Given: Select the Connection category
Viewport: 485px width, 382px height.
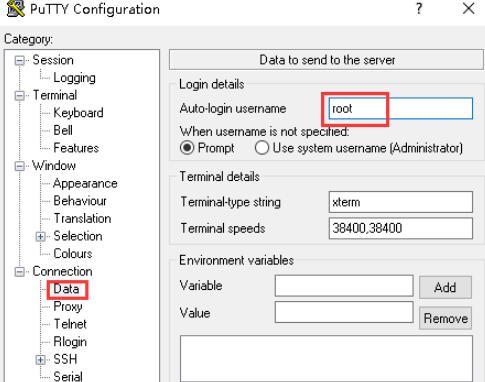Looking at the screenshot, I should (62, 271).
